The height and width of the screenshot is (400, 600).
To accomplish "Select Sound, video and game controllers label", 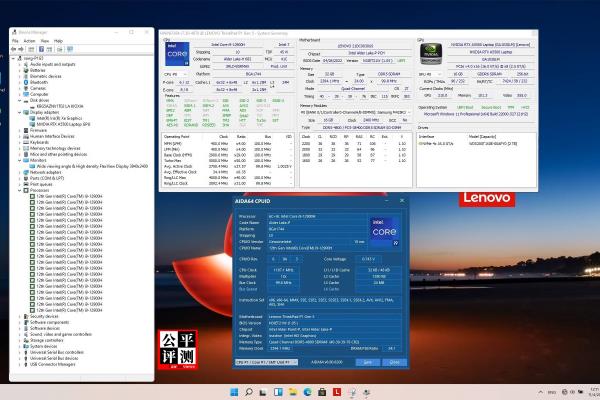I will pyautogui.click(x=60, y=334).
